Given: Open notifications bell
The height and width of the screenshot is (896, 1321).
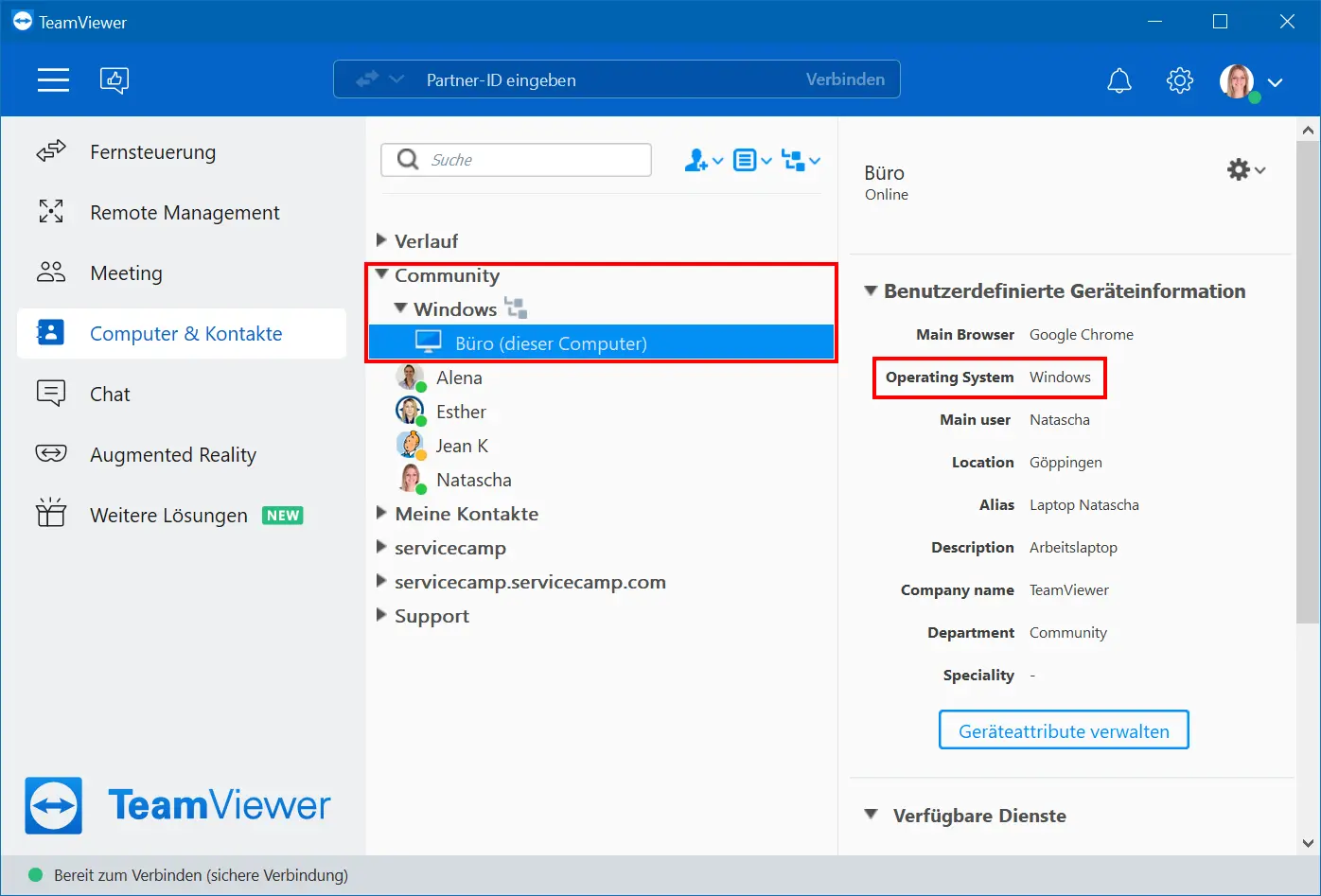Looking at the screenshot, I should pyautogui.click(x=1119, y=80).
